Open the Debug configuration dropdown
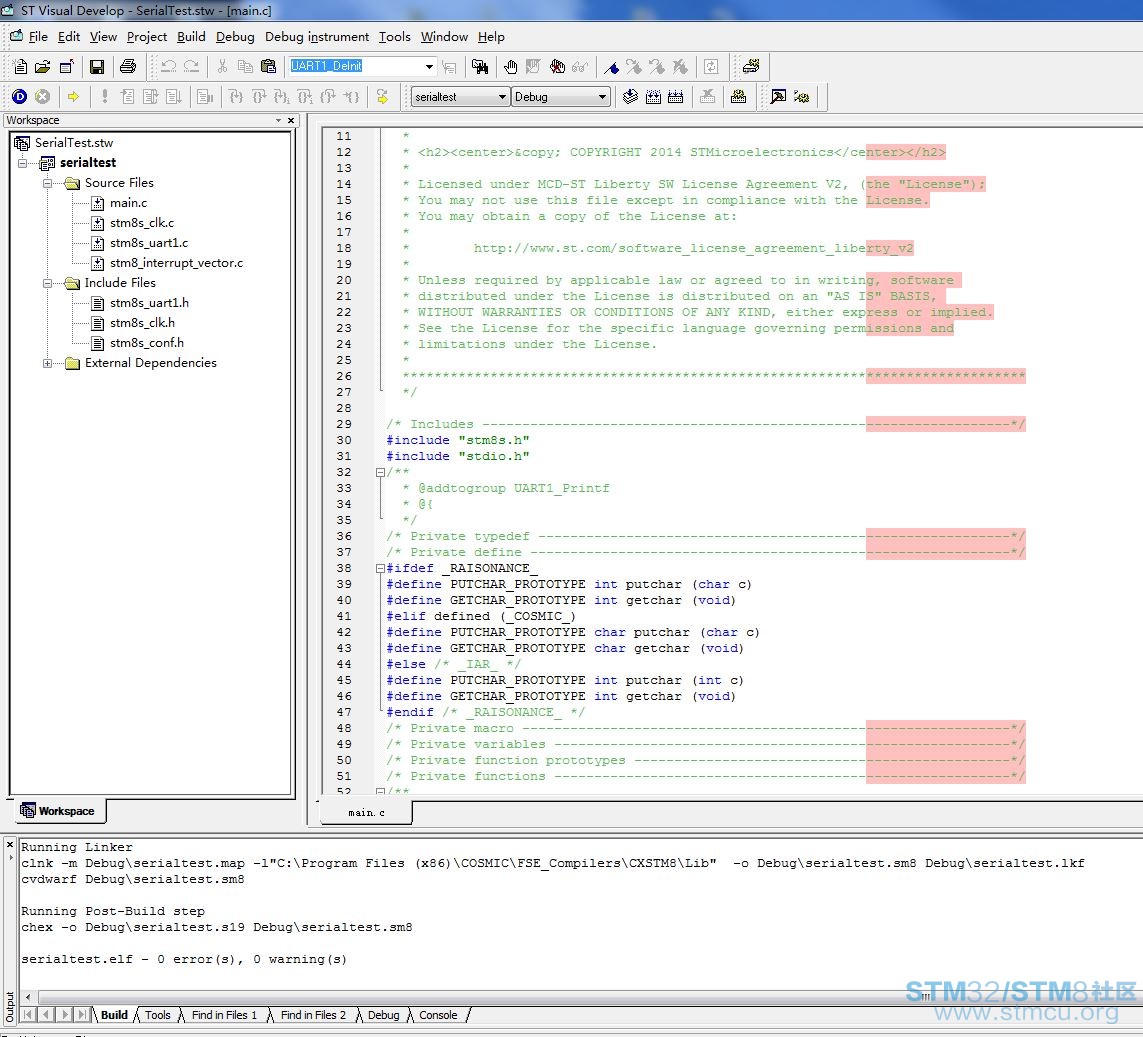 pyautogui.click(x=602, y=96)
